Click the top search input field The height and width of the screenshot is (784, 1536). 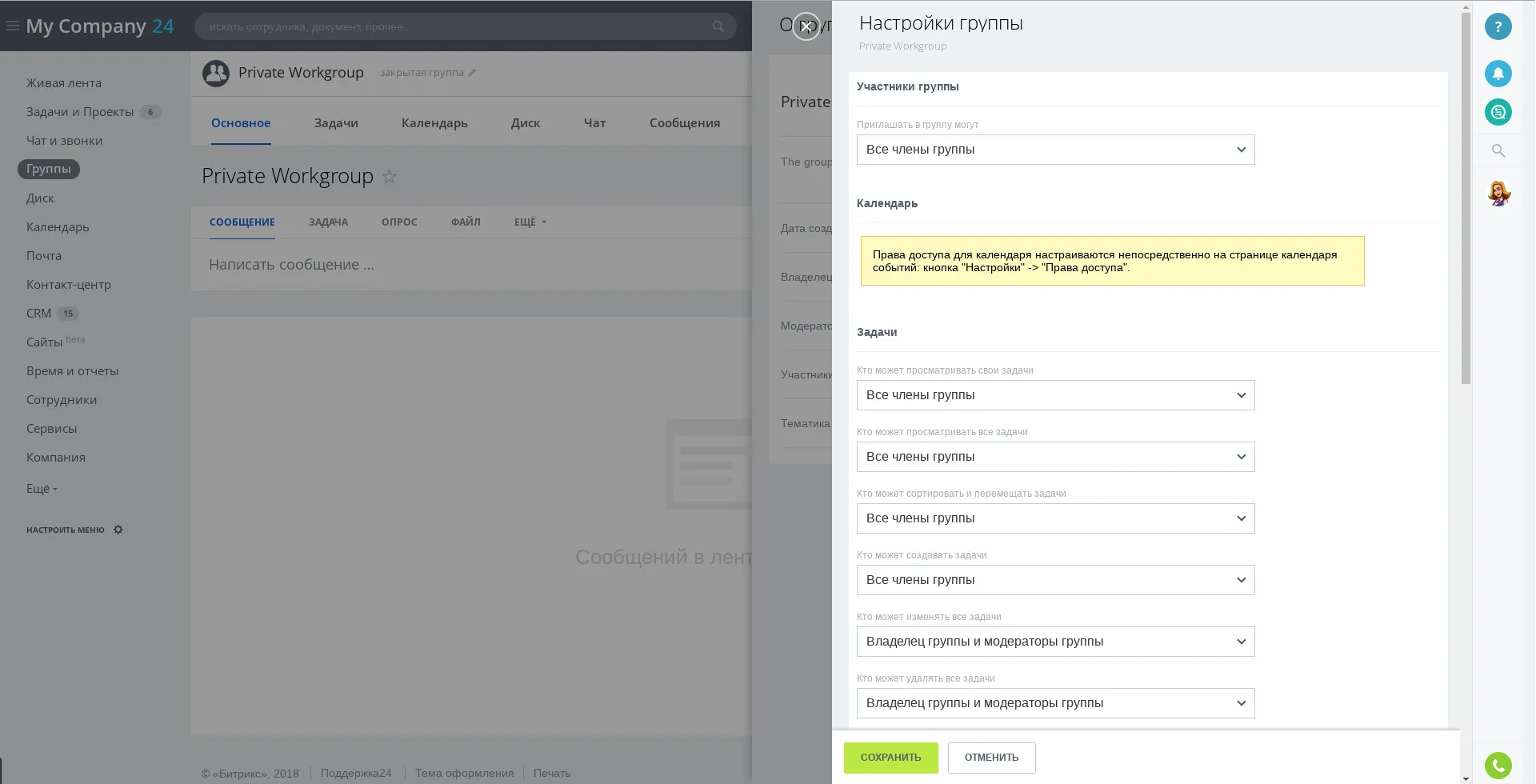pyautogui.click(x=456, y=26)
